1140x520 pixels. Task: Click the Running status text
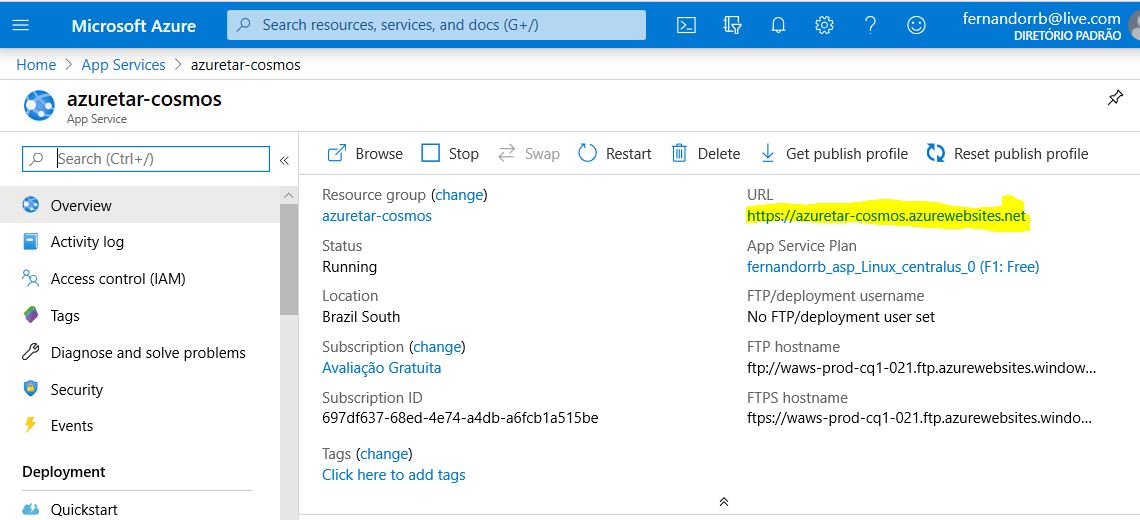[x=350, y=267]
